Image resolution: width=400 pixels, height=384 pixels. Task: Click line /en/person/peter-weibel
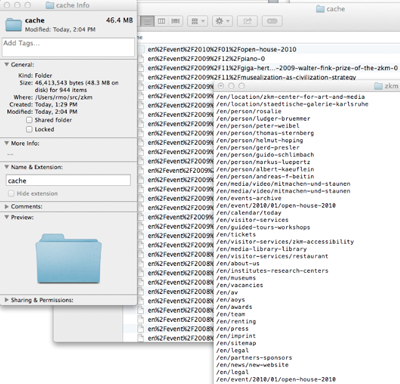click(x=258, y=126)
